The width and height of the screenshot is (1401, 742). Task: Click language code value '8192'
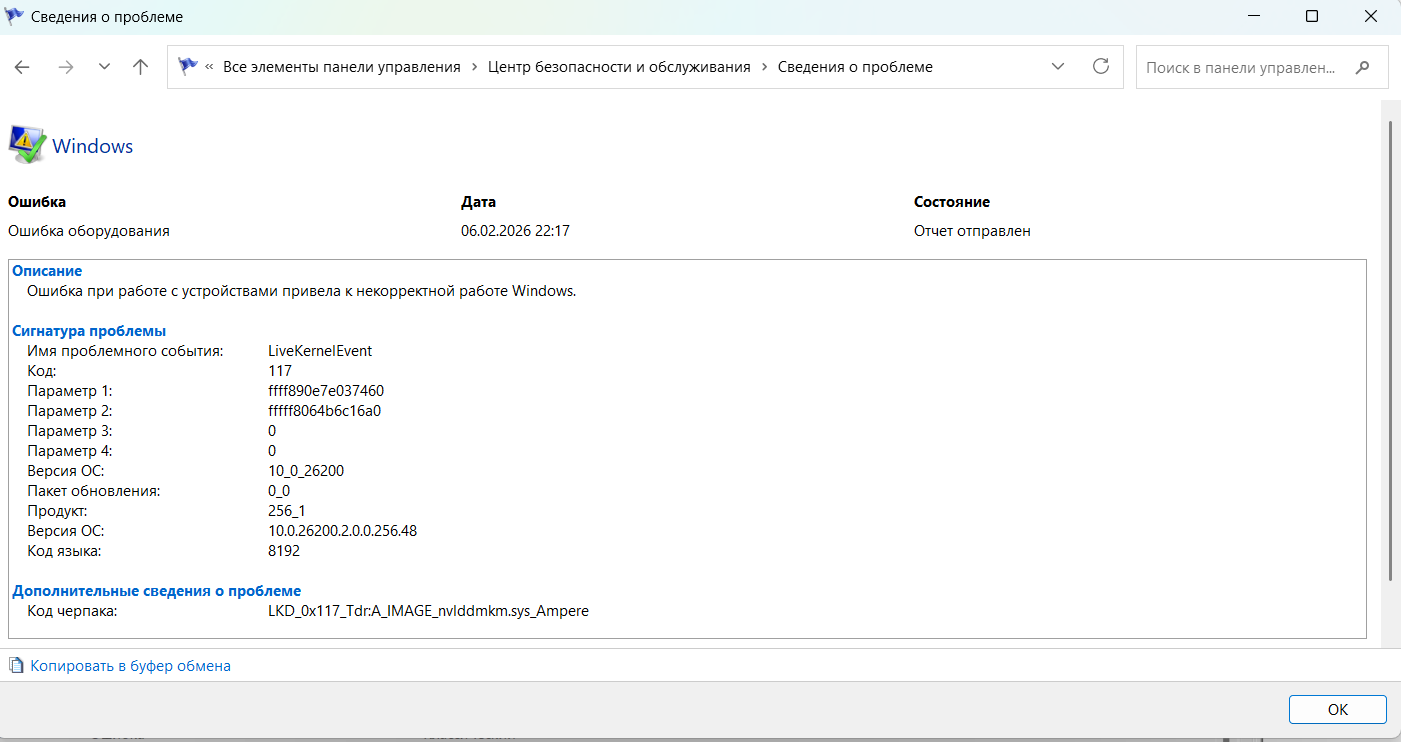(x=284, y=551)
